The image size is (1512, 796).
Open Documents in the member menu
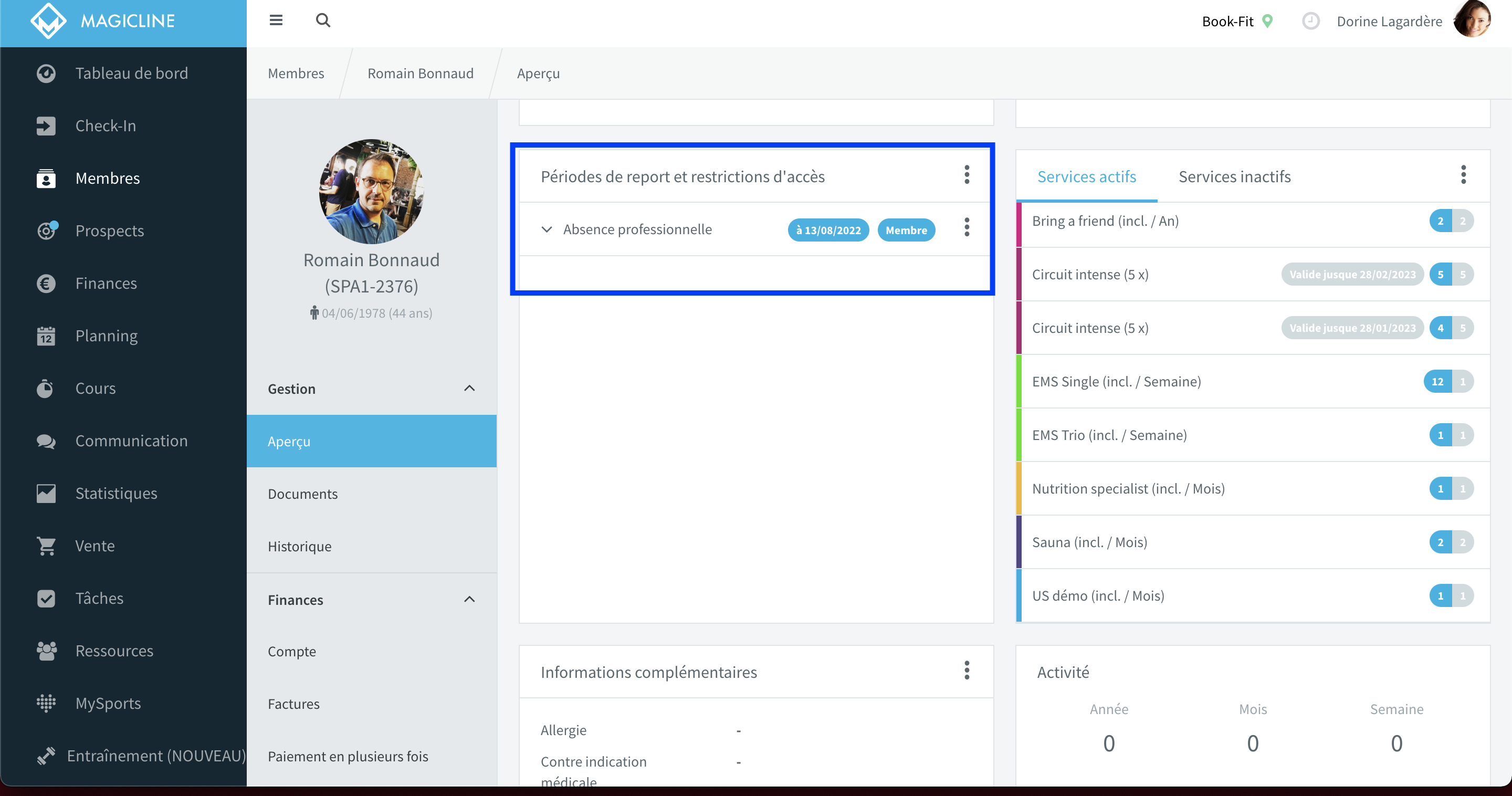(x=372, y=494)
